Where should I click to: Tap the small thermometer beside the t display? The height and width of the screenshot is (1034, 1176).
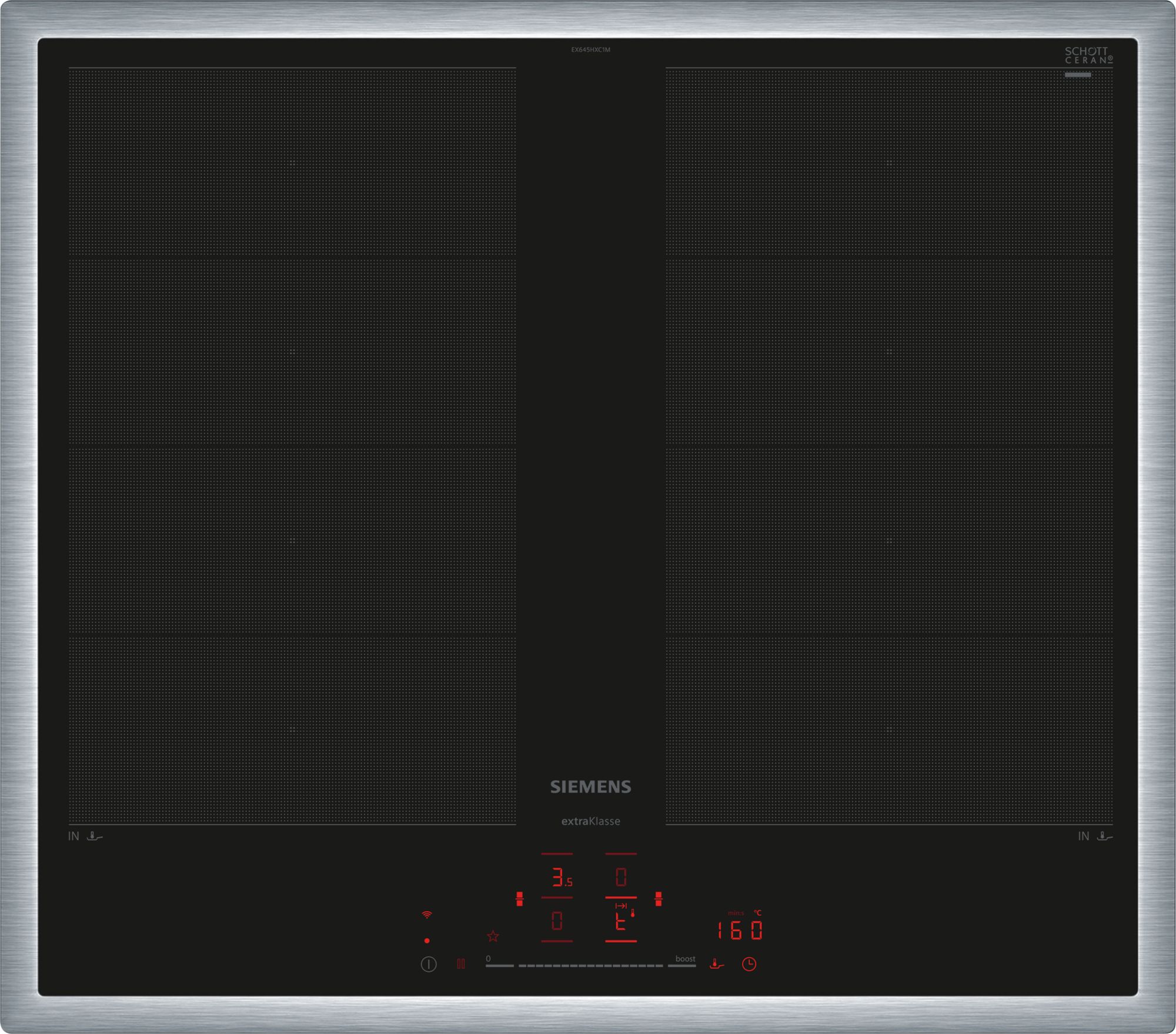633,913
